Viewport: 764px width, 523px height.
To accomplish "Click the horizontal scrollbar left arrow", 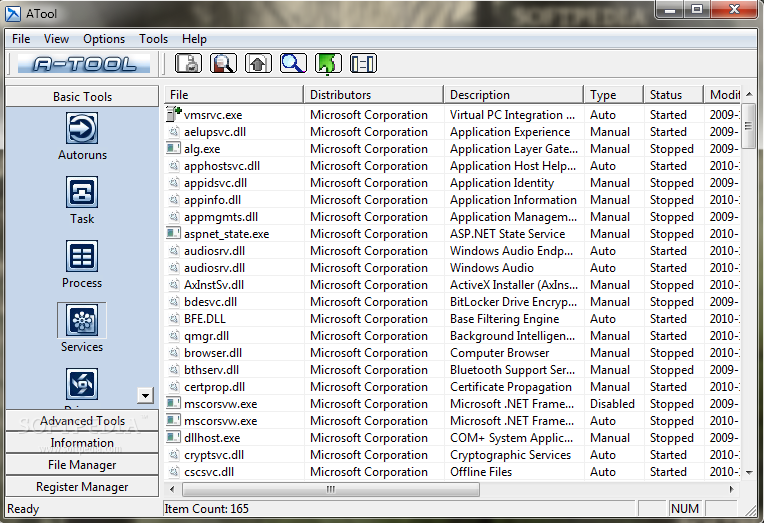I will [x=172, y=489].
